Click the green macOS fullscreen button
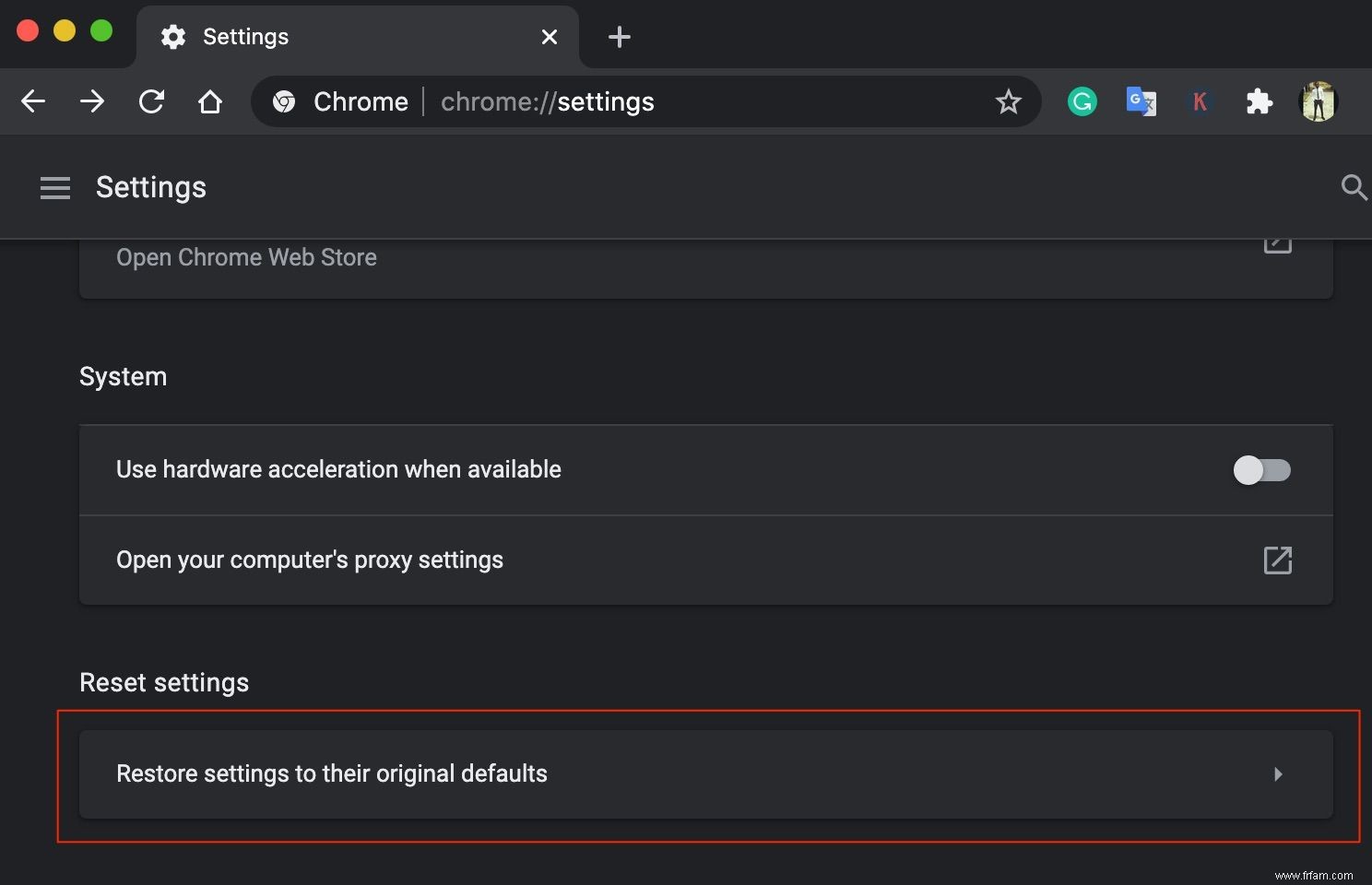1372x885 pixels. coord(101,30)
